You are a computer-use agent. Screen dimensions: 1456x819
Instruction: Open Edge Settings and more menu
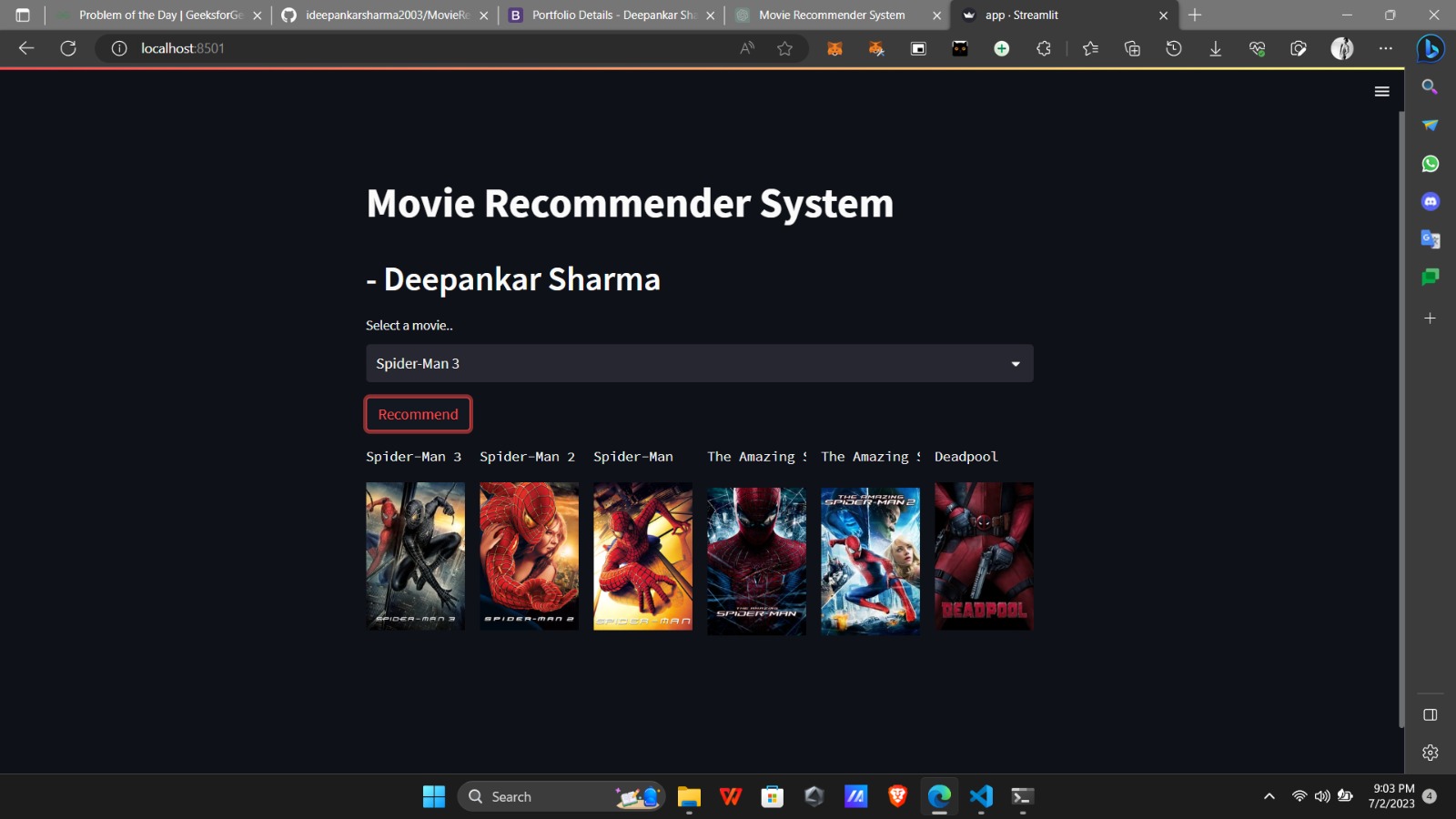(1385, 48)
